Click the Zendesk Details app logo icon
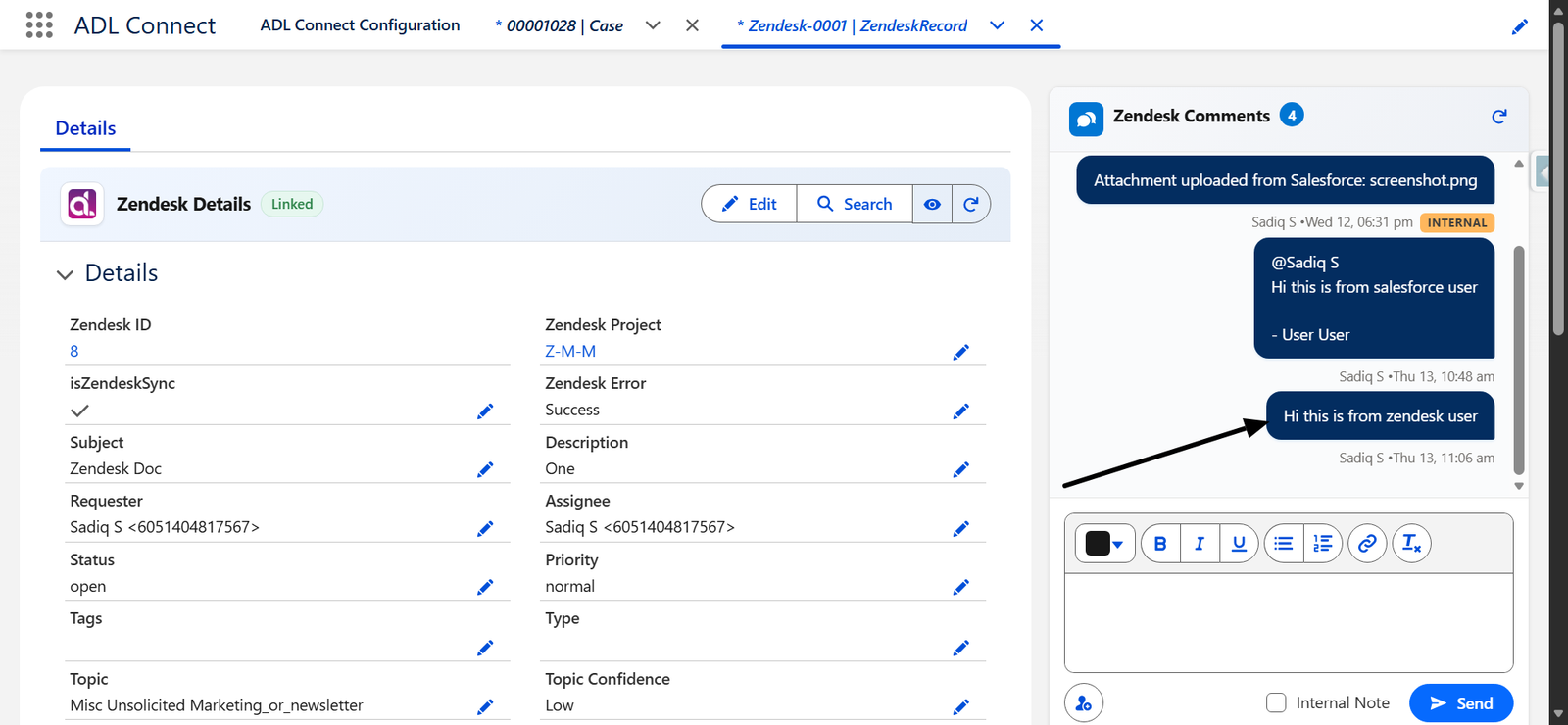Image resolution: width=1568 pixels, height=725 pixels. [x=82, y=204]
